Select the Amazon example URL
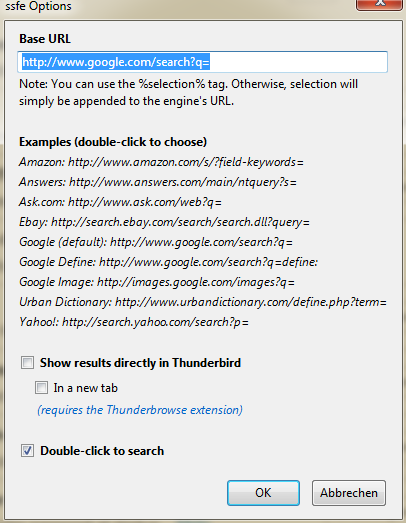The image size is (406, 523). click(x=161, y=162)
